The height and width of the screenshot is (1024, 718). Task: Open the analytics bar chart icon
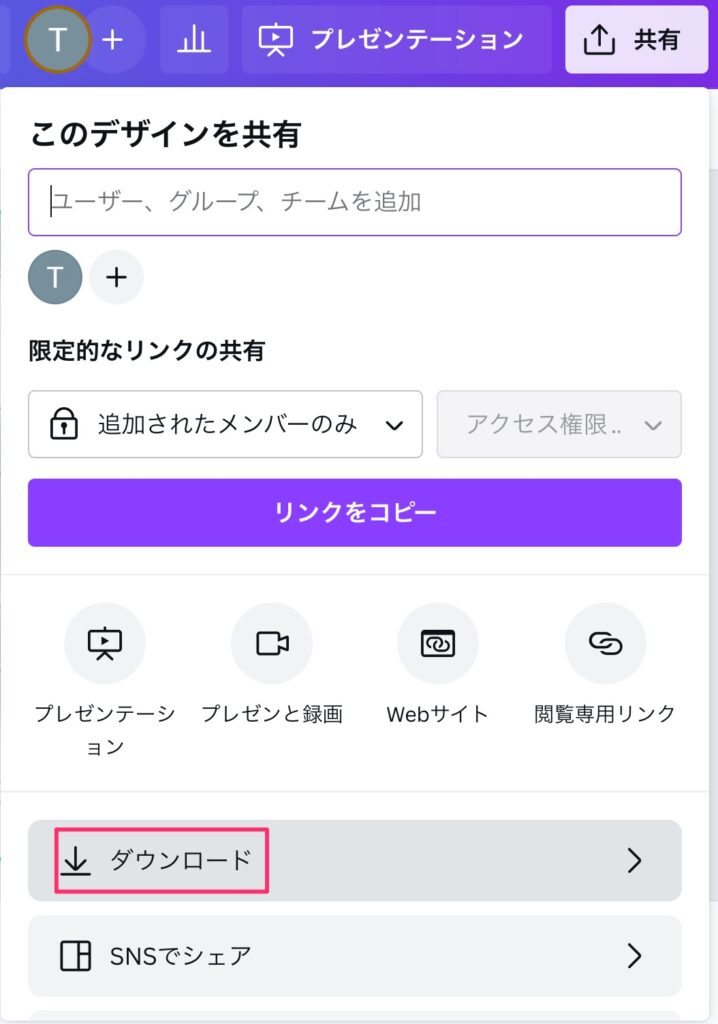pyautogui.click(x=193, y=40)
